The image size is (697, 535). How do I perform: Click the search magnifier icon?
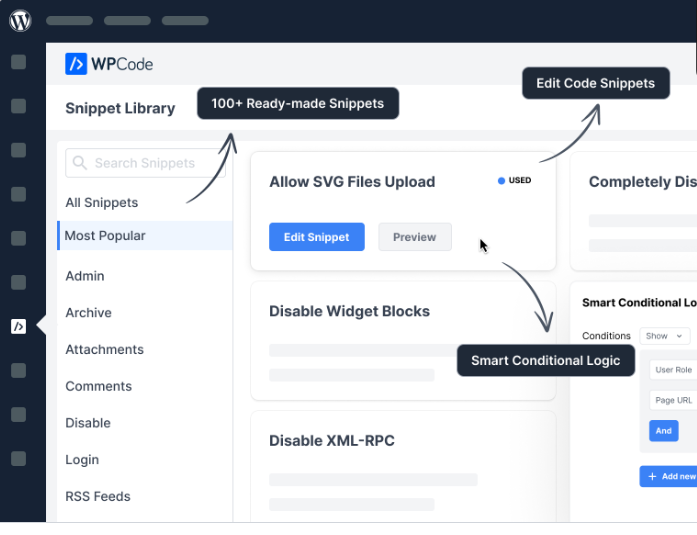point(80,163)
